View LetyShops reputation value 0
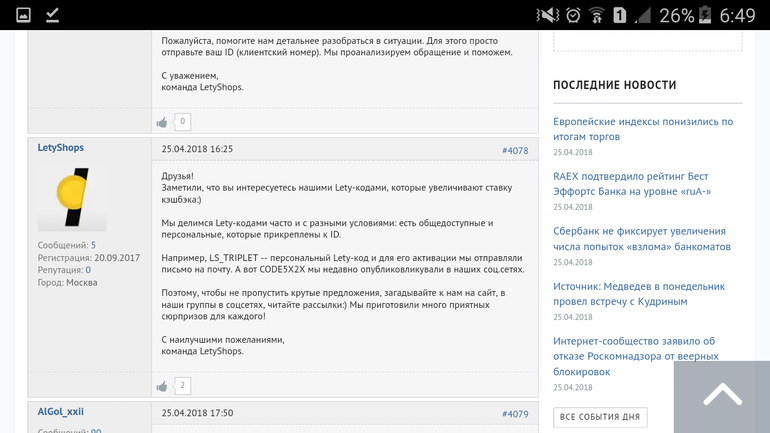Viewport: 770px width, 433px height. click(88, 270)
